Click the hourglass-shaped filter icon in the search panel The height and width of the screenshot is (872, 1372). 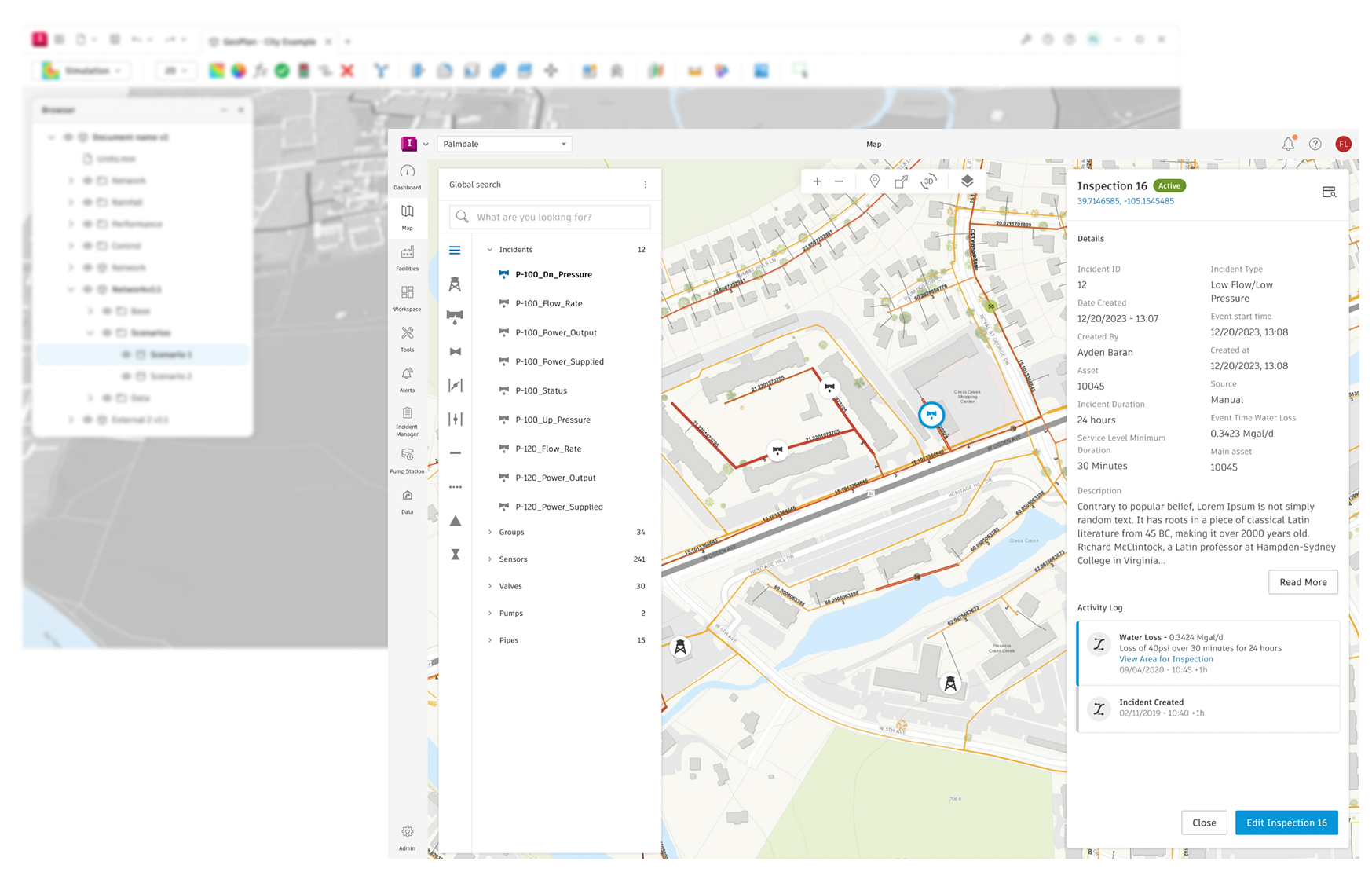(455, 555)
